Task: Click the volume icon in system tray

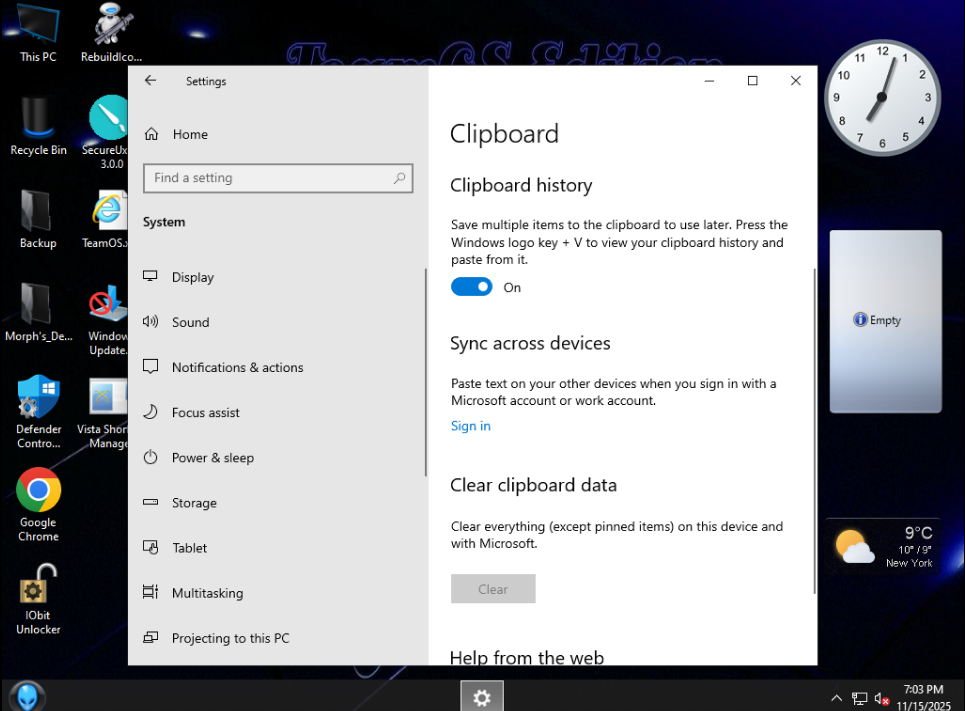Action: point(882,698)
